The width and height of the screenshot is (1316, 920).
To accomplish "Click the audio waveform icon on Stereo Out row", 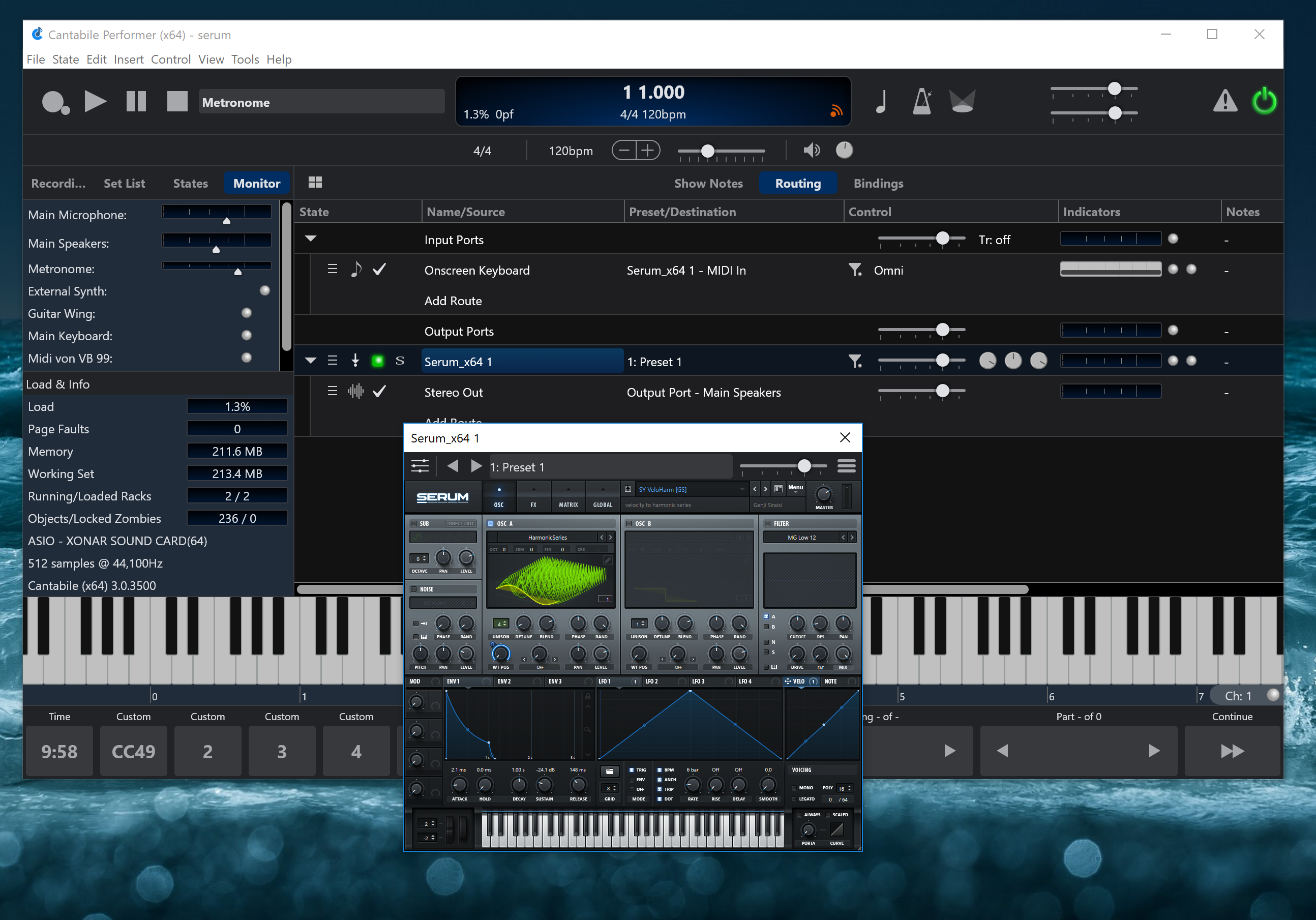I will coord(356,392).
